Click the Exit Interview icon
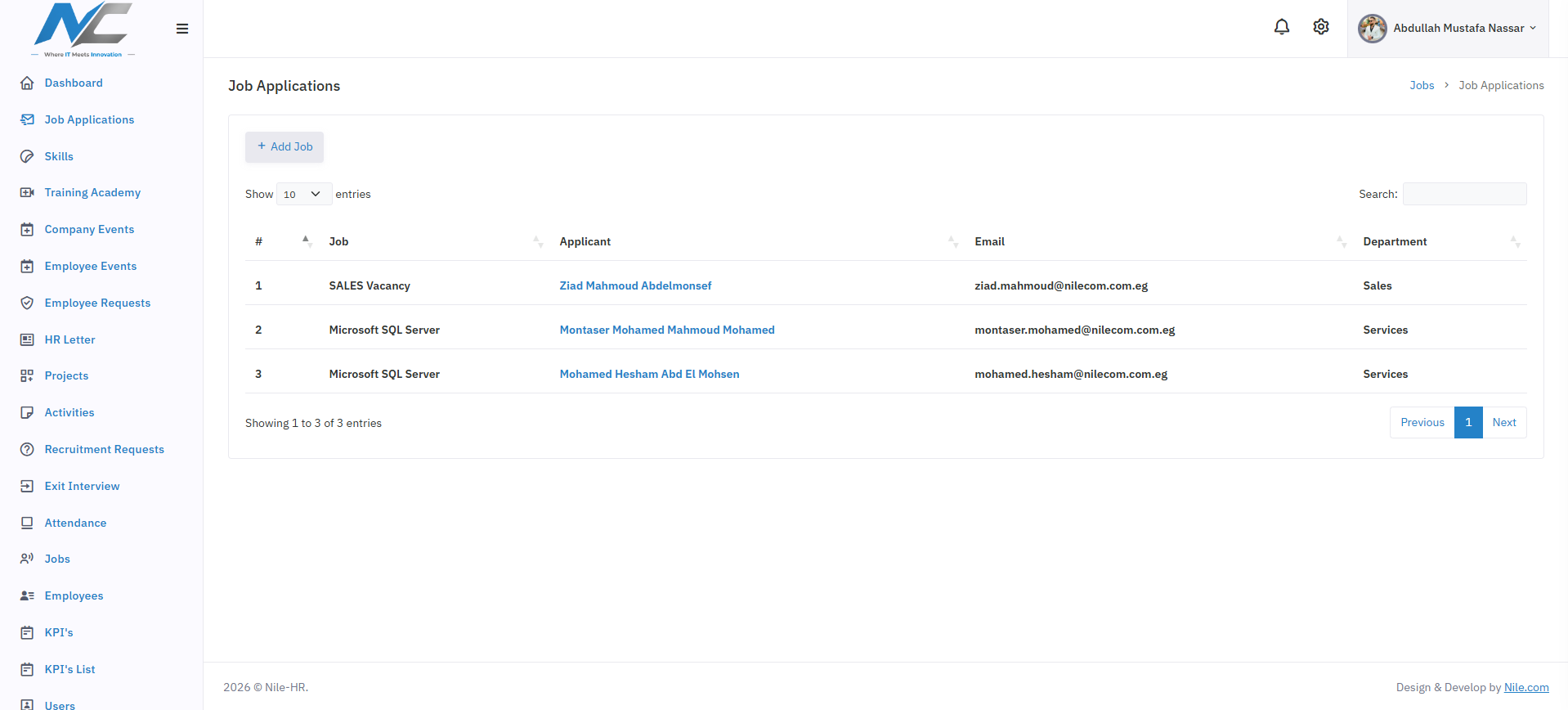Screen dimensions: 1568x710 pyautogui.click(x=27, y=486)
